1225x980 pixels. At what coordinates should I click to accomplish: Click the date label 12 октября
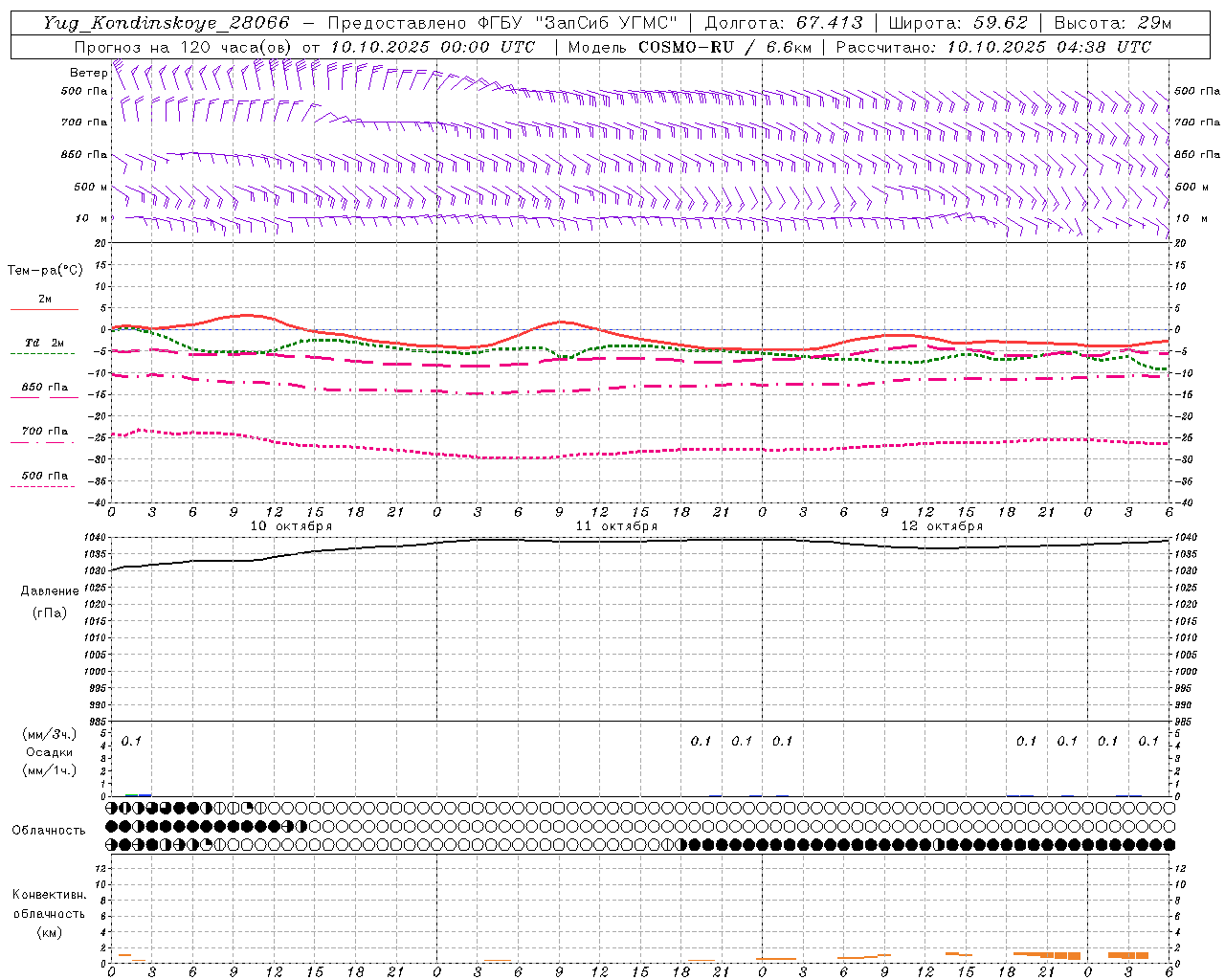pyautogui.click(x=942, y=526)
